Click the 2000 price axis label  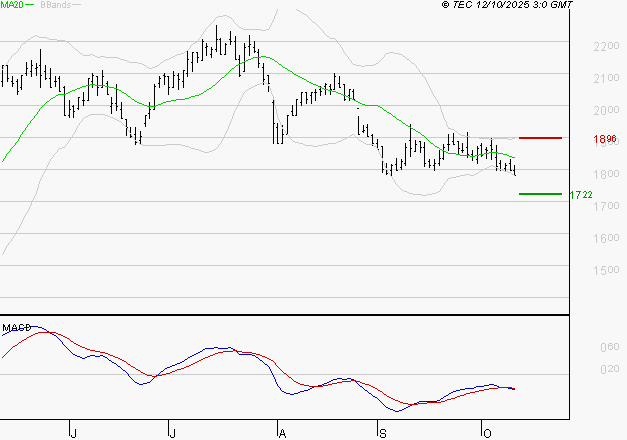[x=606, y=110]
